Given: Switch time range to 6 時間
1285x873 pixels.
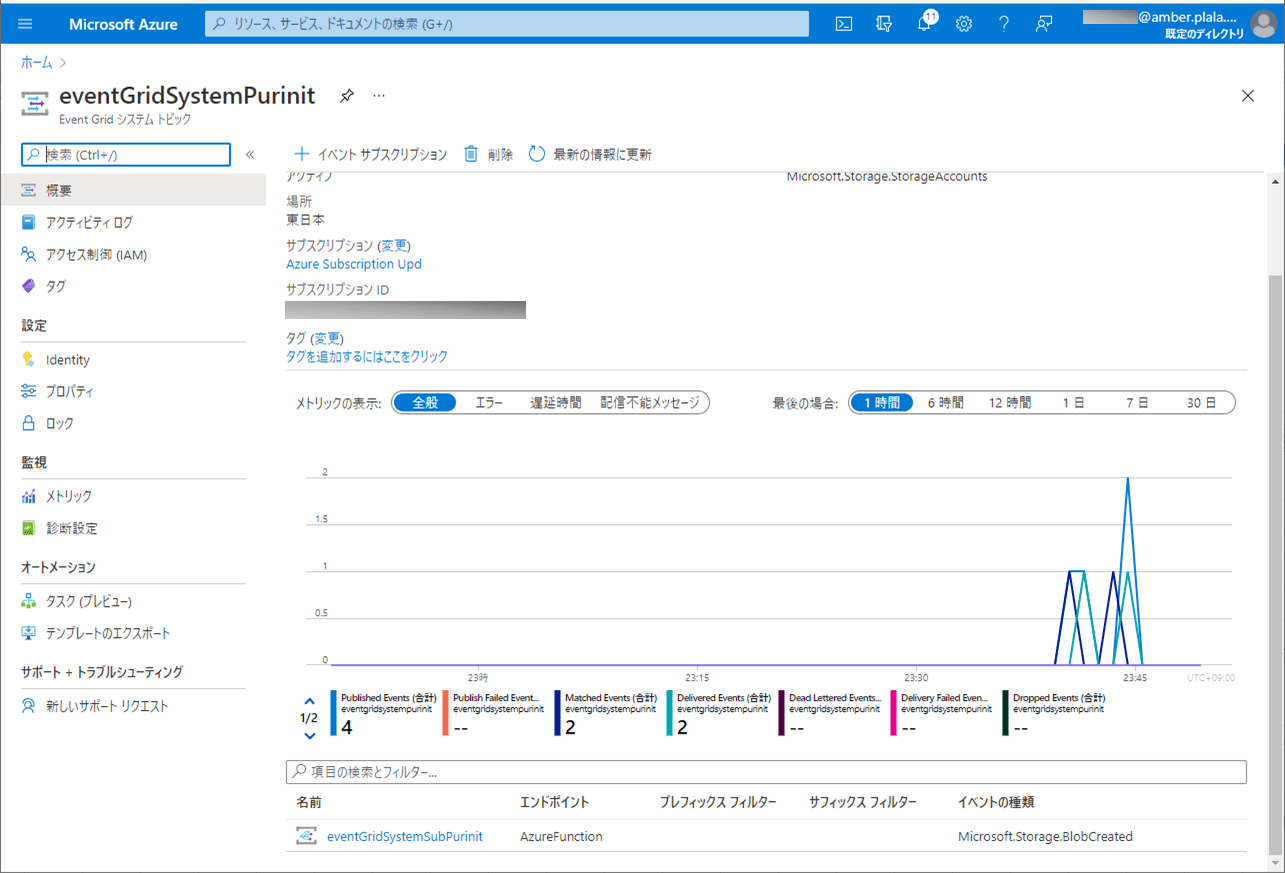Looking at the screenshot, I should click(945, 403).
